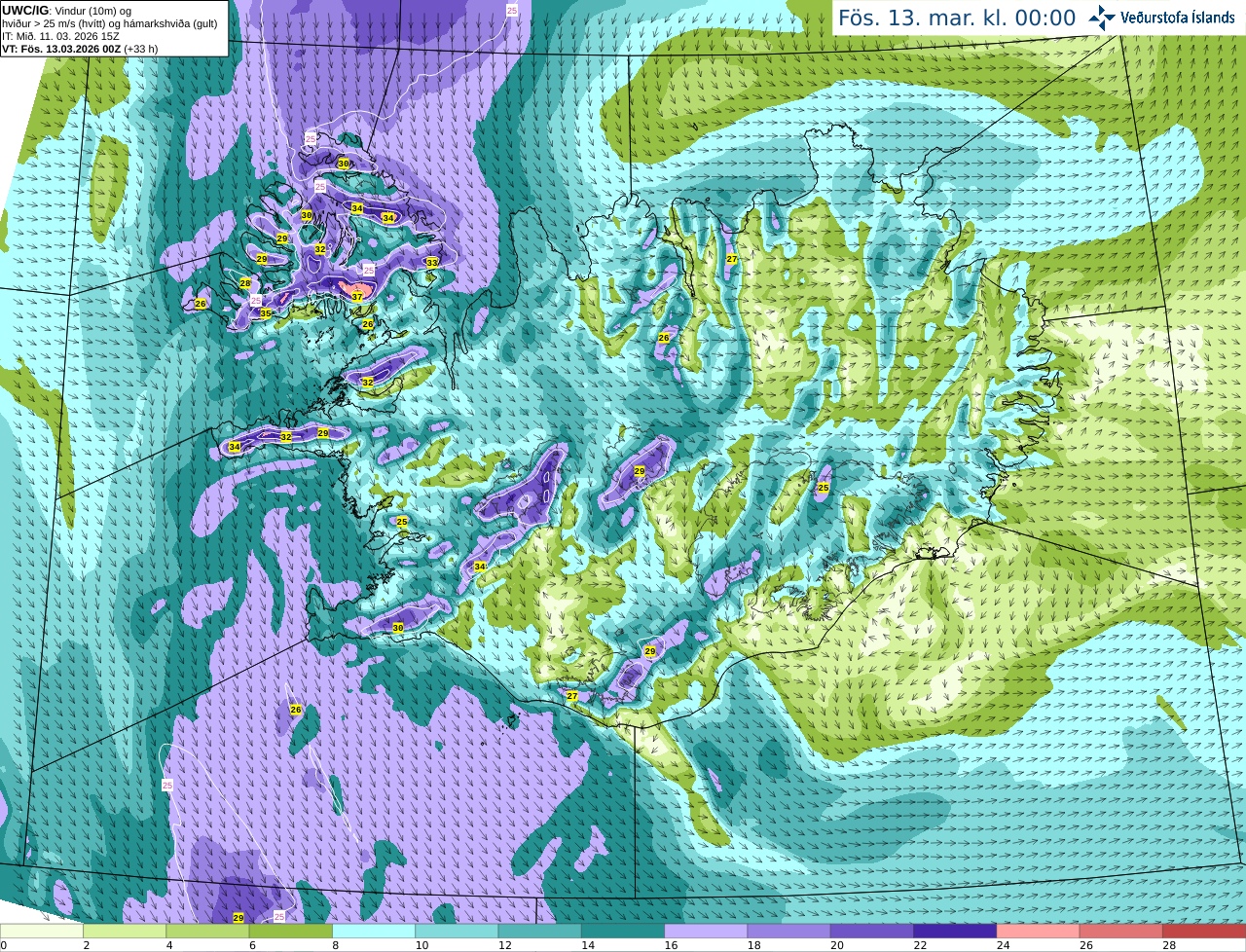This screenshot has height=952, width=1246.
Task: Click the scale label '24'
Action: [1003, 945]
